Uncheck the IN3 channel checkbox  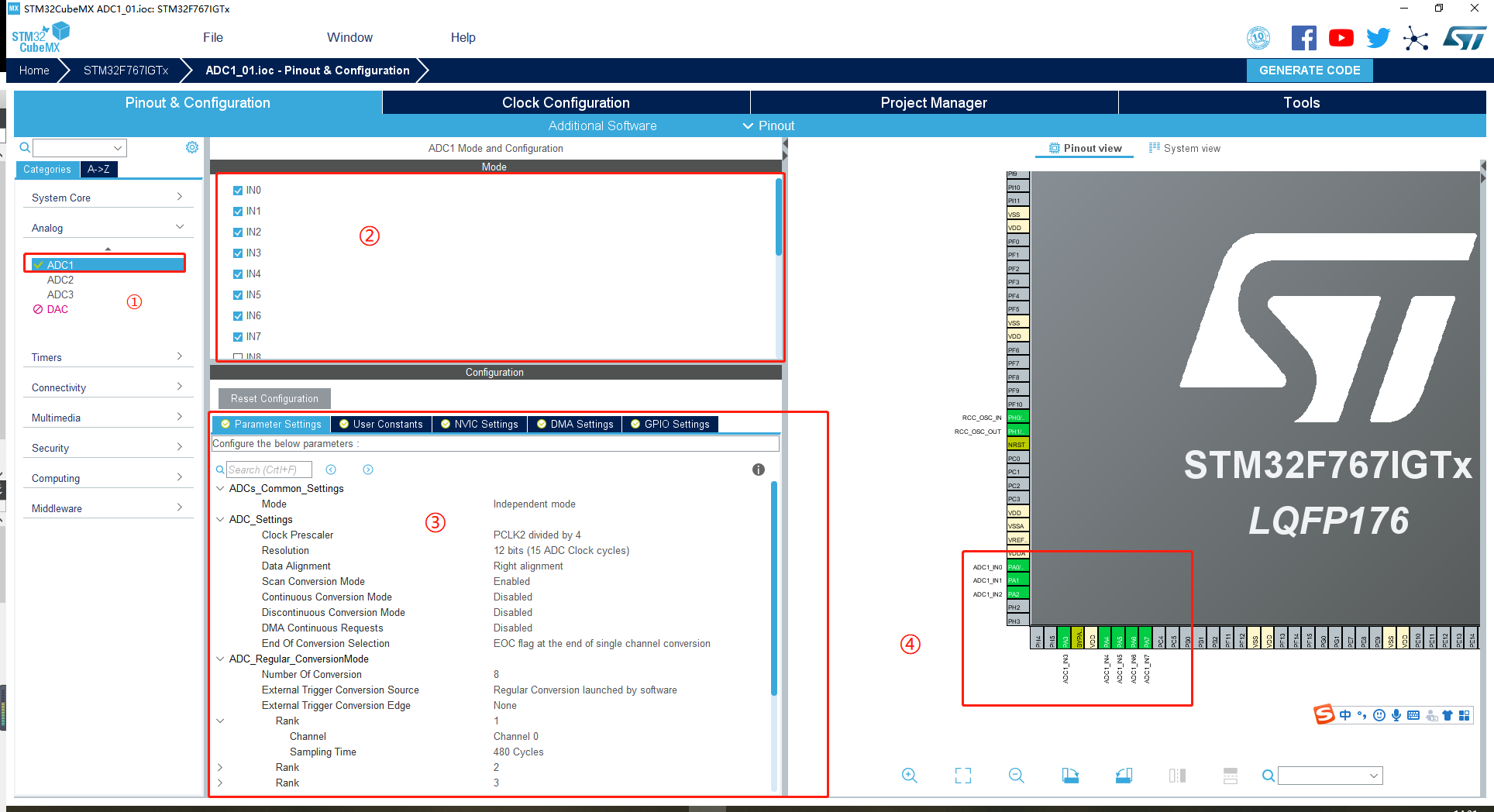(x=238, y=253)
